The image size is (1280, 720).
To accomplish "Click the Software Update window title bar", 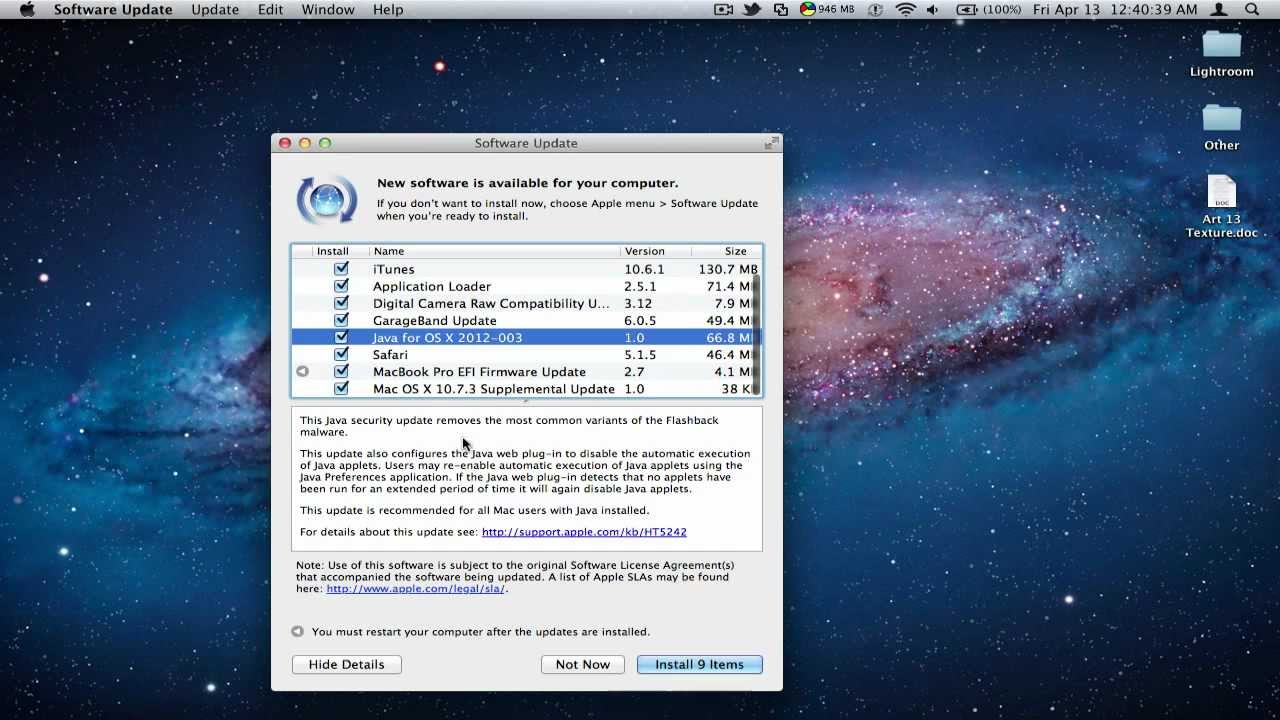I will pos(526,143).
